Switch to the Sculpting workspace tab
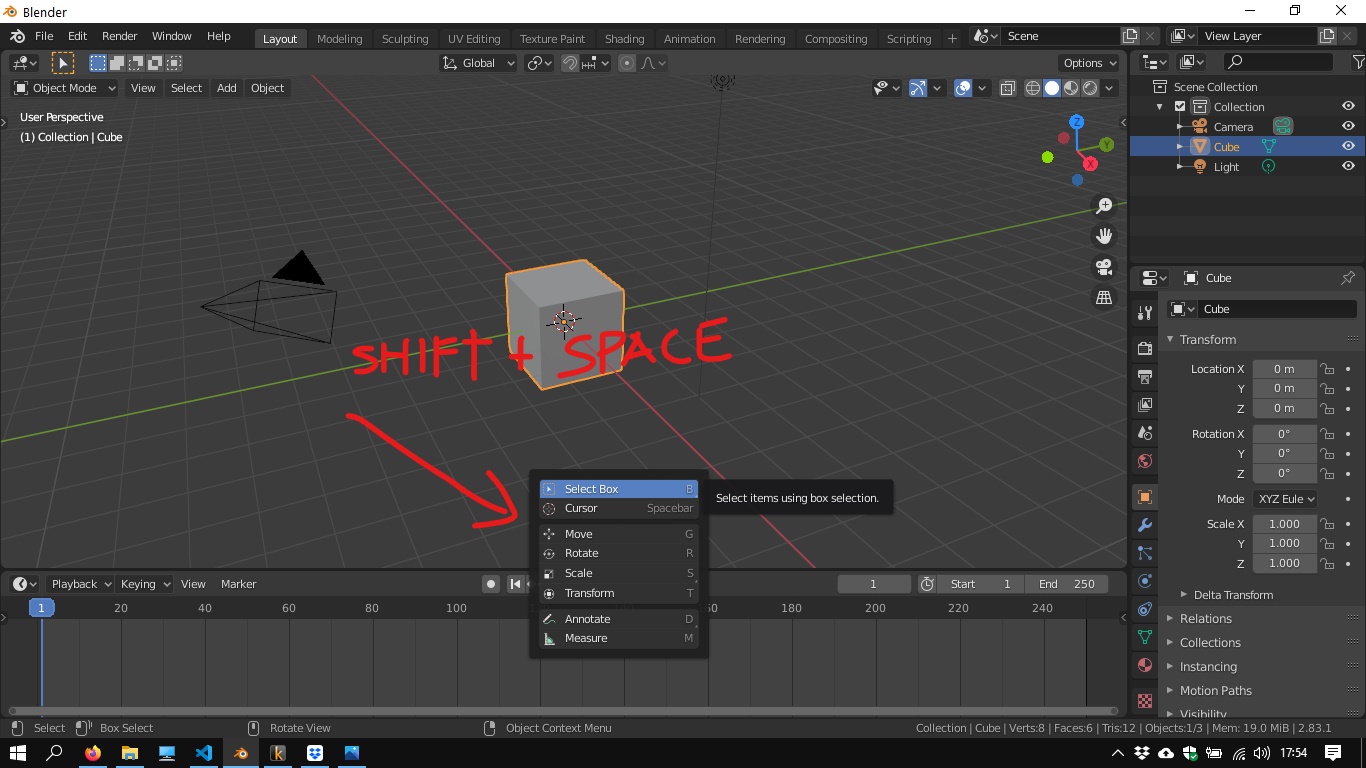The width and height of the screenshot is (1366, 768). click(x=404, y=39)
